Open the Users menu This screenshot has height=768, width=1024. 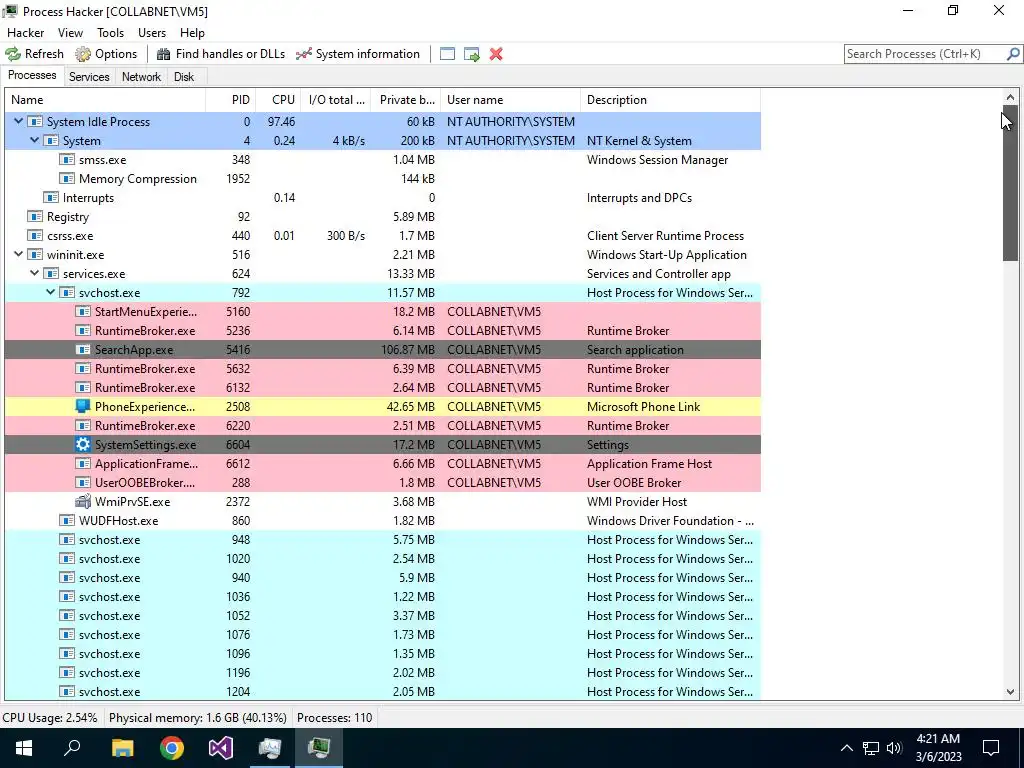point(152,33)
